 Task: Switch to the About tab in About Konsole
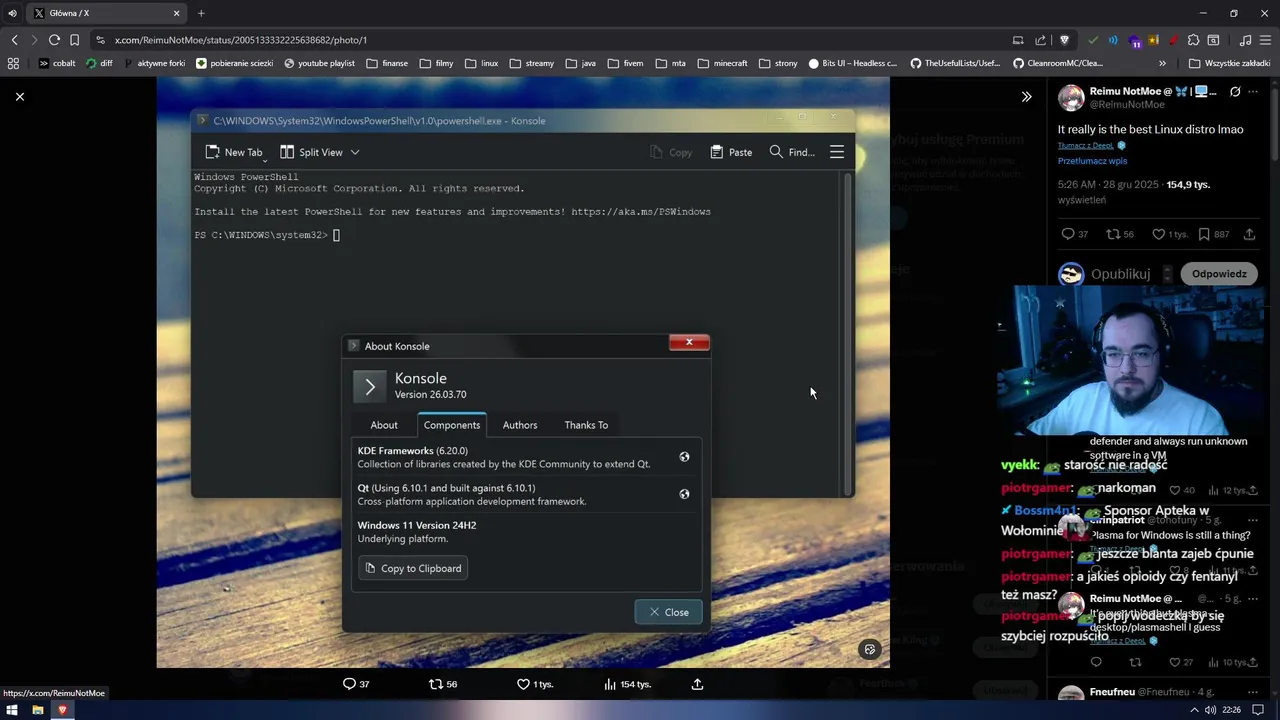[384, 425]
